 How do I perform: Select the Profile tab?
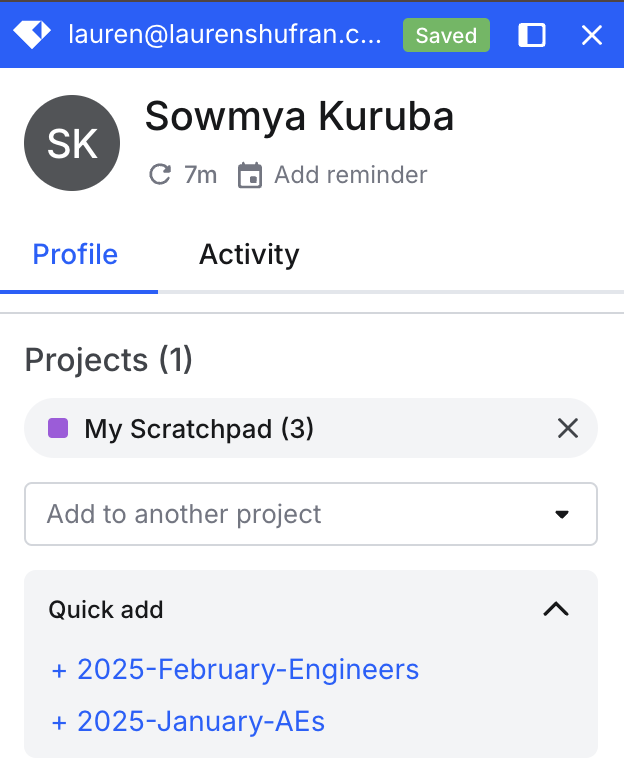click(x=75, y=255)
